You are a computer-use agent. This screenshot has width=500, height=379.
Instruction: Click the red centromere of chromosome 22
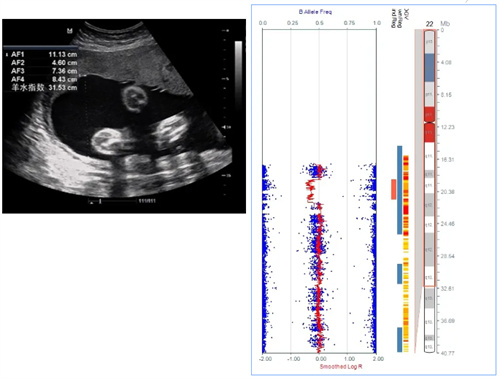(430, 124)
